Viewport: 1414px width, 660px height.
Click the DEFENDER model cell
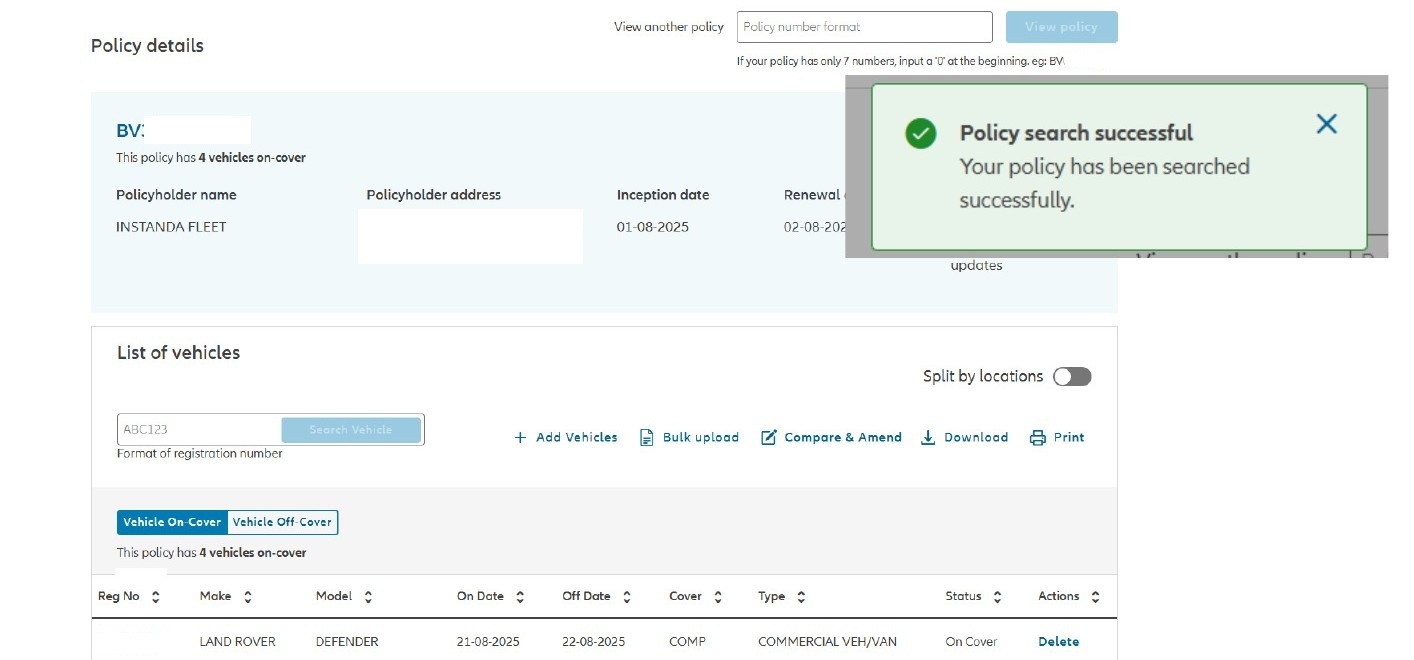point(347,642)
